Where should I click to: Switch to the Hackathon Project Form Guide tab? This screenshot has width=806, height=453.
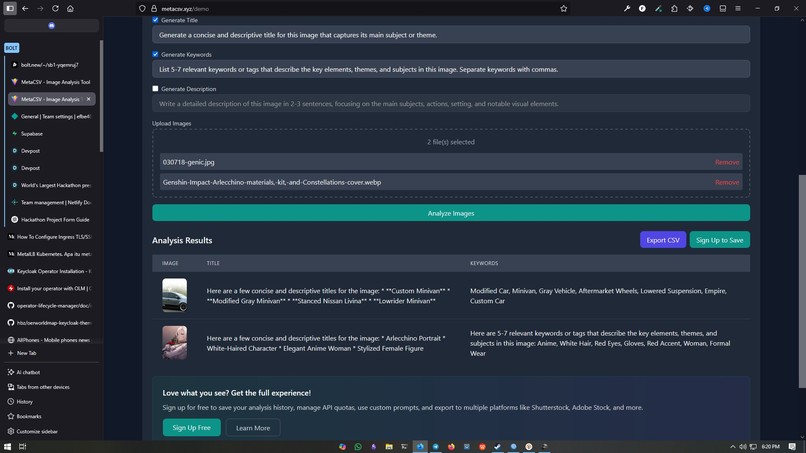51,220
